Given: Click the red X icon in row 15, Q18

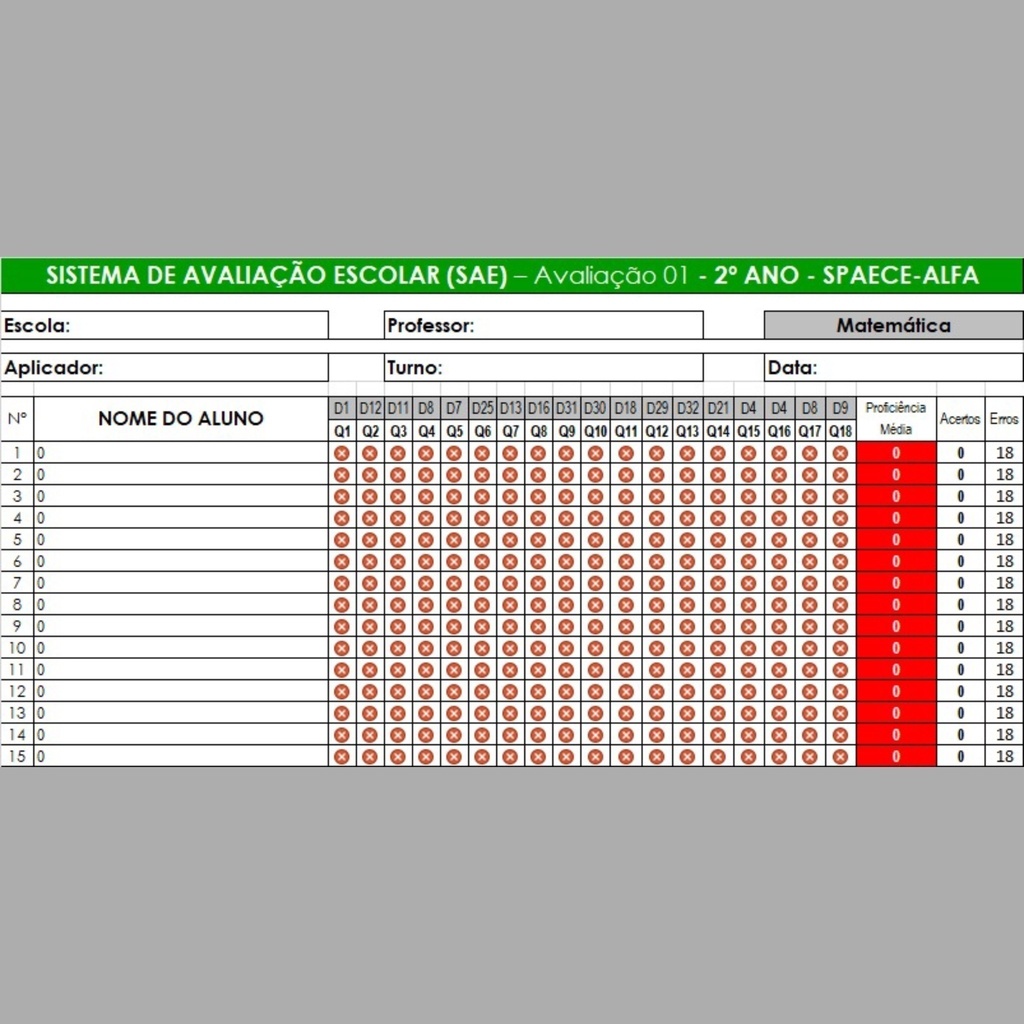Looking at the screenshot, I should pos(840,756).
